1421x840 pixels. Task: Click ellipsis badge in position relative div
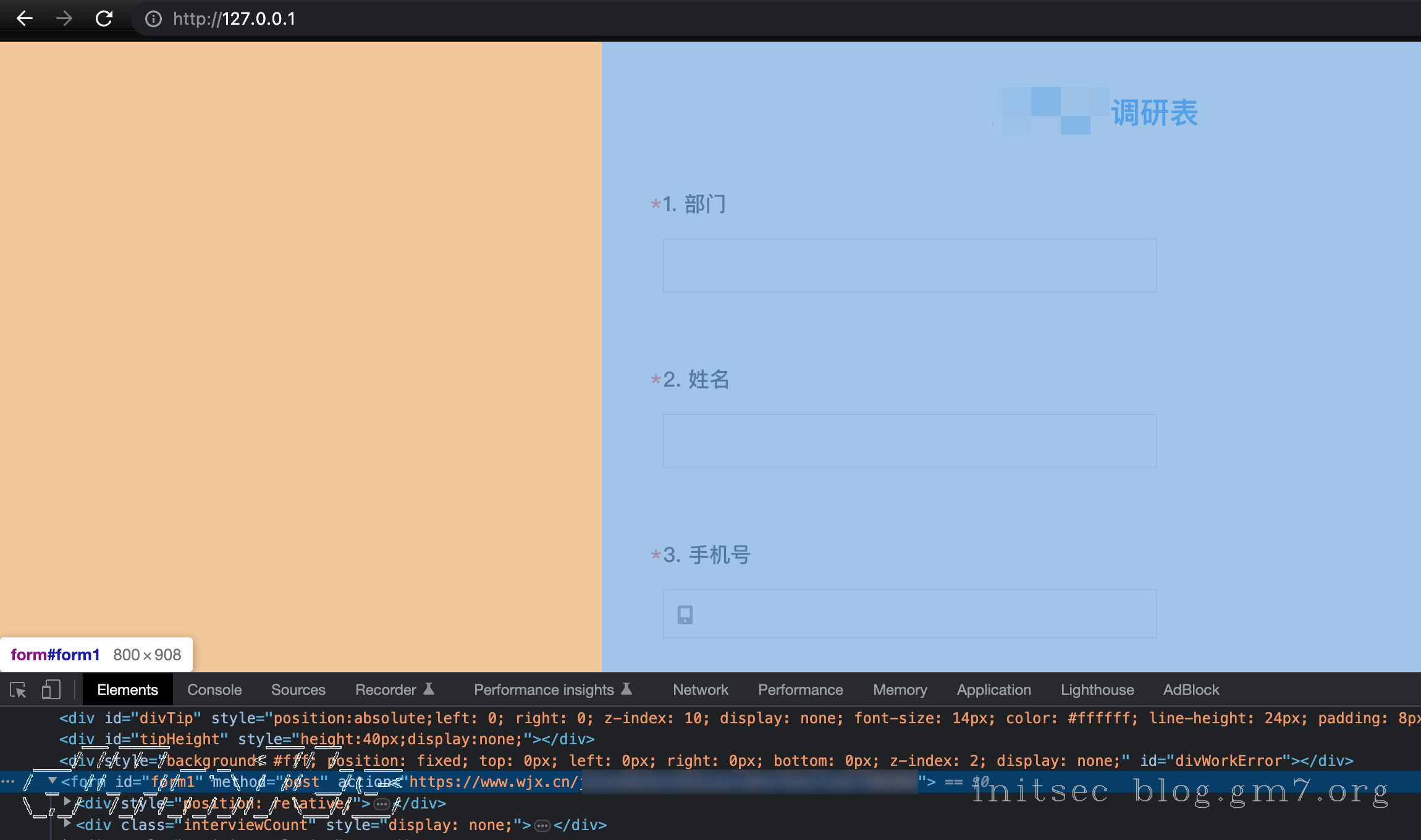[382, 804]
